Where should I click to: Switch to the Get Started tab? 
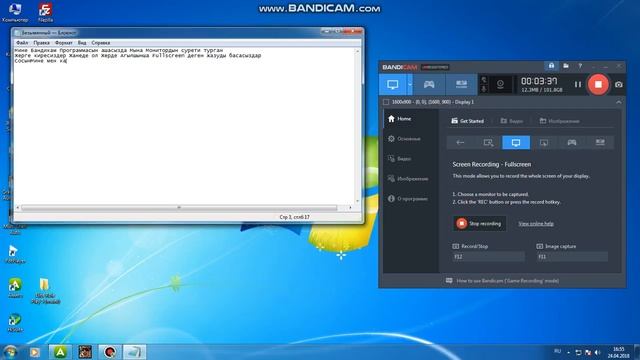(x=467, y=121)
